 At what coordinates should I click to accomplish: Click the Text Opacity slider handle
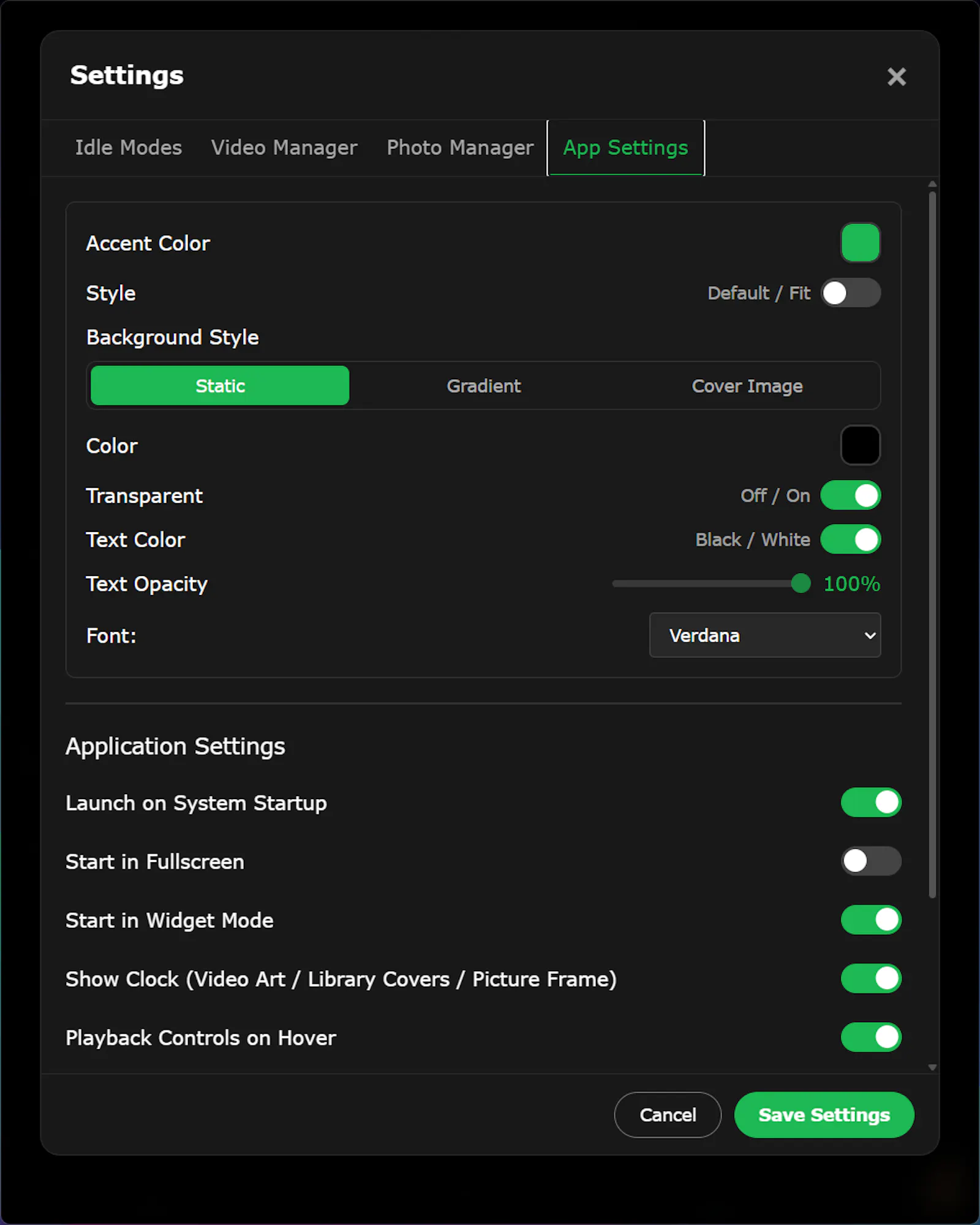tap(801, 583)
